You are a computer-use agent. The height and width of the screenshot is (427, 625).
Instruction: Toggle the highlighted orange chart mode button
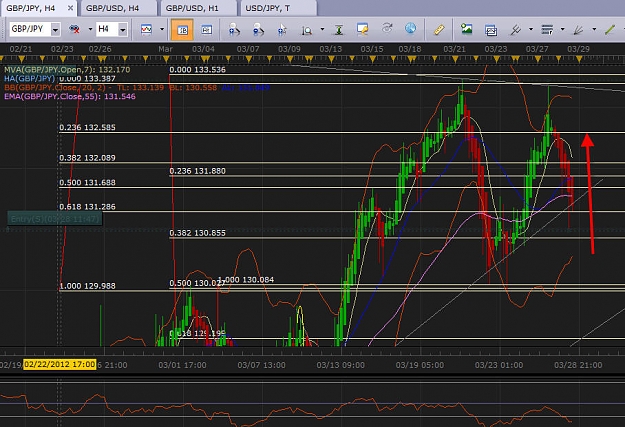tap(182, 30)
